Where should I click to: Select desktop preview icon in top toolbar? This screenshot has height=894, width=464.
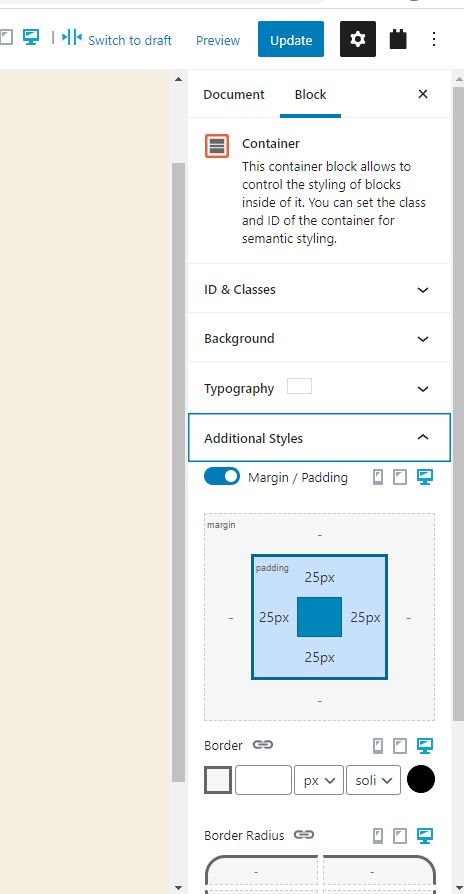coord(31,37)
